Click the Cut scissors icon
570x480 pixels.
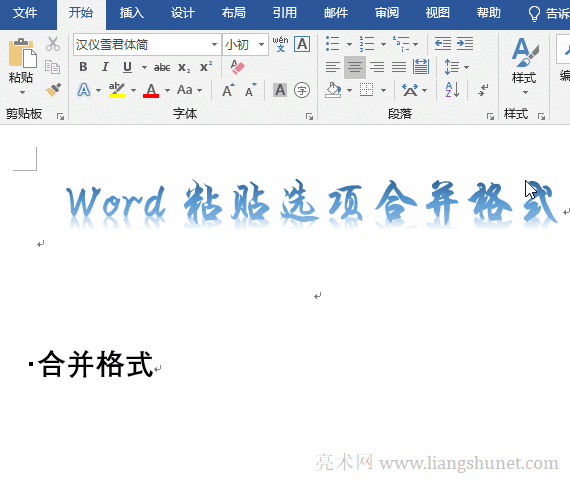53,44
